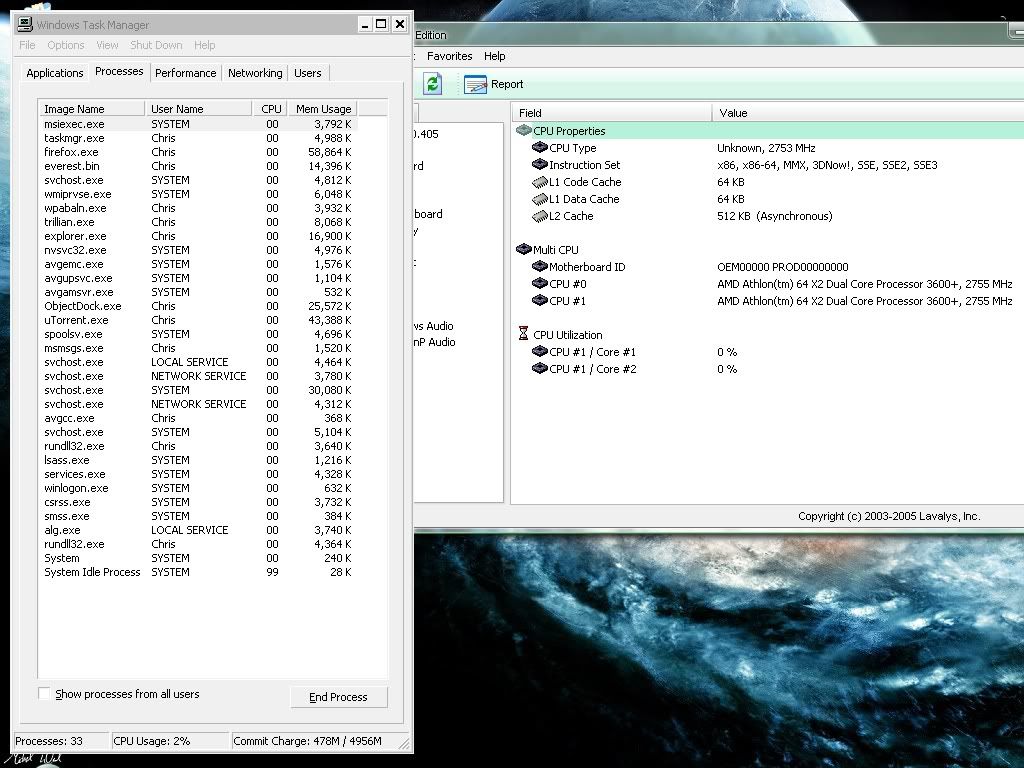This screenshot has height=768, width=1024.
Task: Sort processes by Image Name column
Action: [x=92, y=108]
